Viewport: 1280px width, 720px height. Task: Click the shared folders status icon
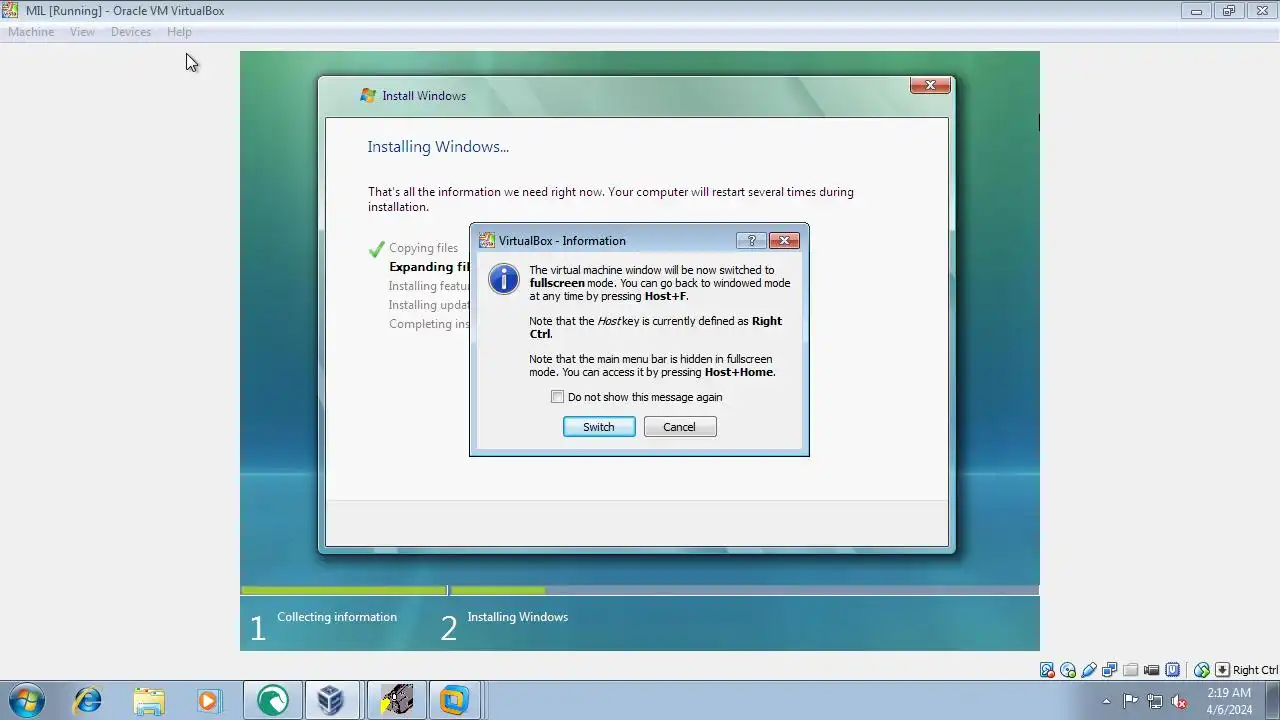1131,670
